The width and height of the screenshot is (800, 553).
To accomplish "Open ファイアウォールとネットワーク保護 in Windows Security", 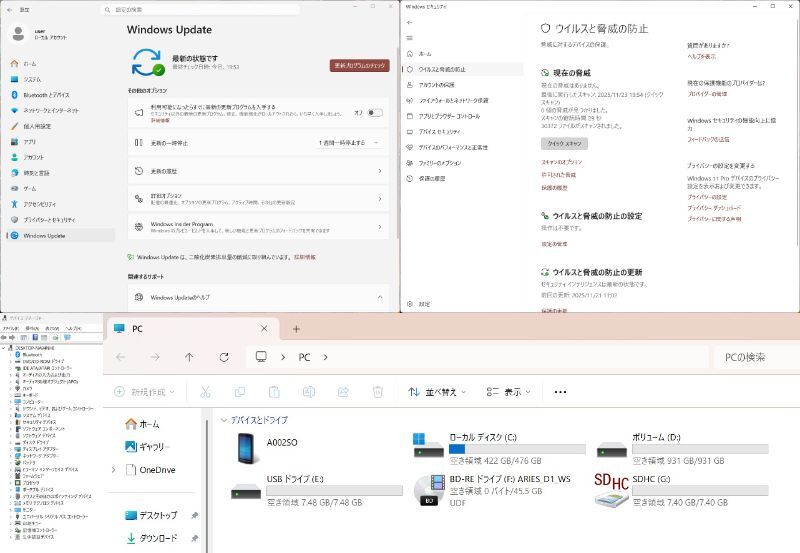I will coord(453,100).
